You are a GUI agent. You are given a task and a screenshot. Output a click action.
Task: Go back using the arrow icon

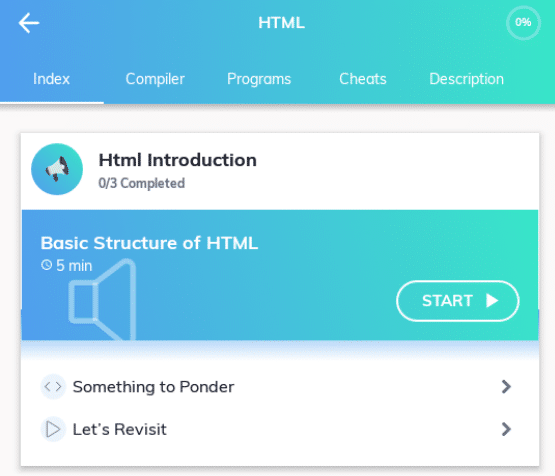29,23
